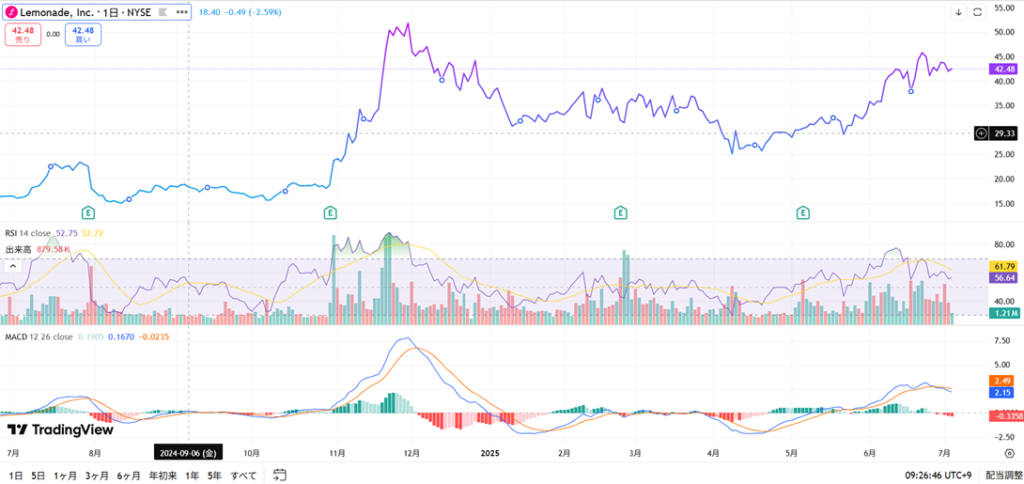Switch the range to 5年
Image resolution: width=1024 pixels, height=484 pixels.
[214, 475]
